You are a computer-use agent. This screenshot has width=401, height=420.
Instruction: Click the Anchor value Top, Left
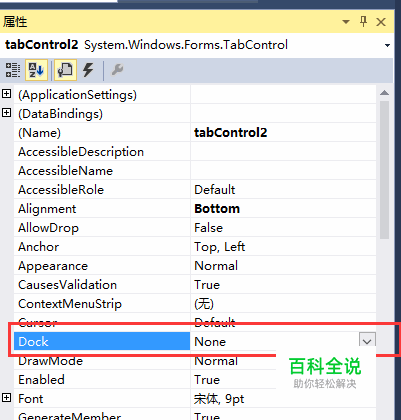click(x=220, y=247)
